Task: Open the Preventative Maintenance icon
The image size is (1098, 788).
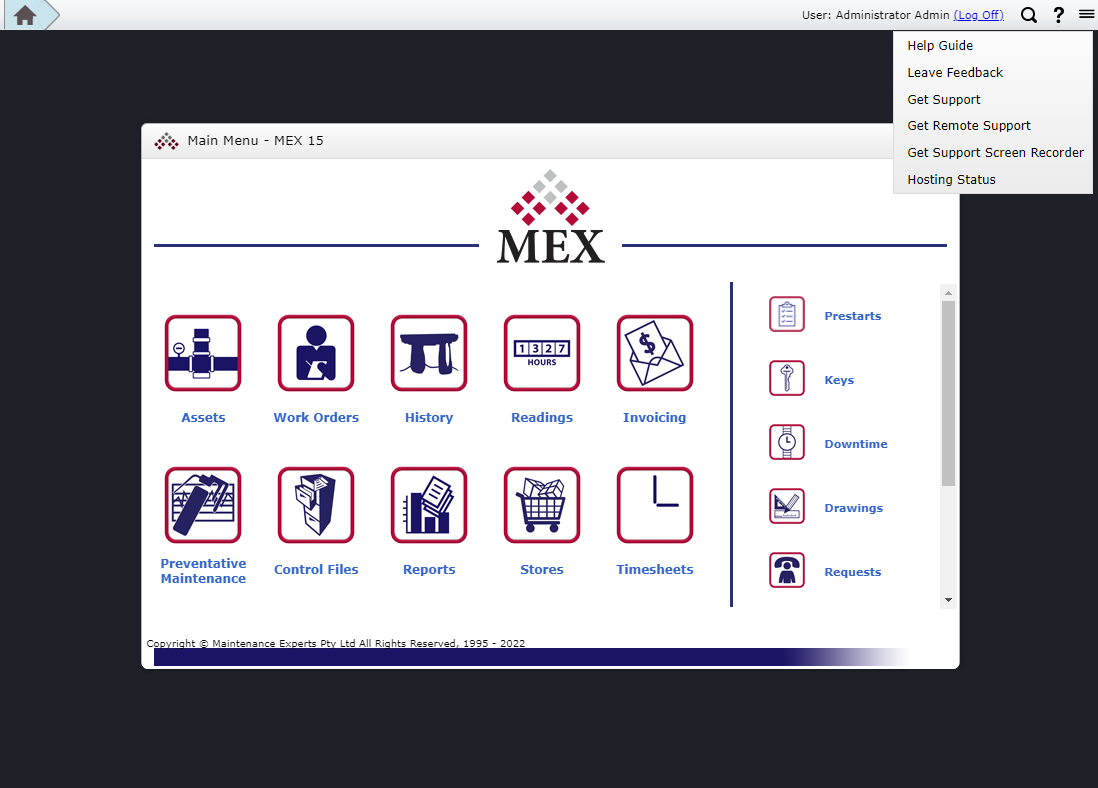Action: coord(203,505)
